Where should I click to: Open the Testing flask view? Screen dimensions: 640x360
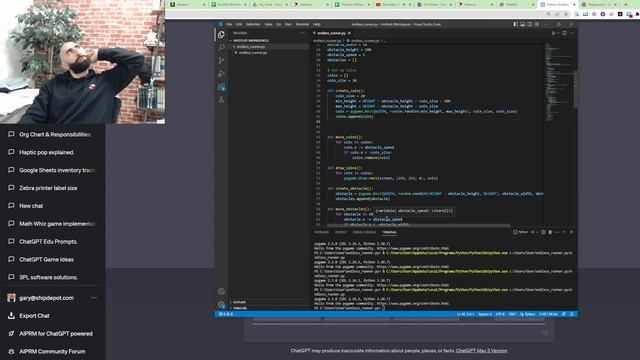pyautogui.click(x=221, y=100)
